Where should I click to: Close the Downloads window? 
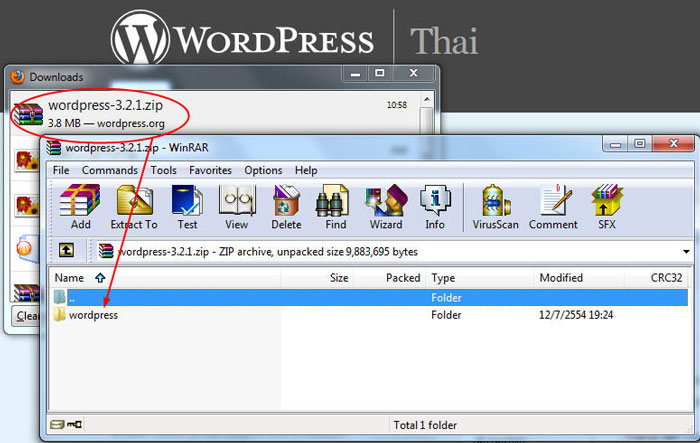coord(413,74)
